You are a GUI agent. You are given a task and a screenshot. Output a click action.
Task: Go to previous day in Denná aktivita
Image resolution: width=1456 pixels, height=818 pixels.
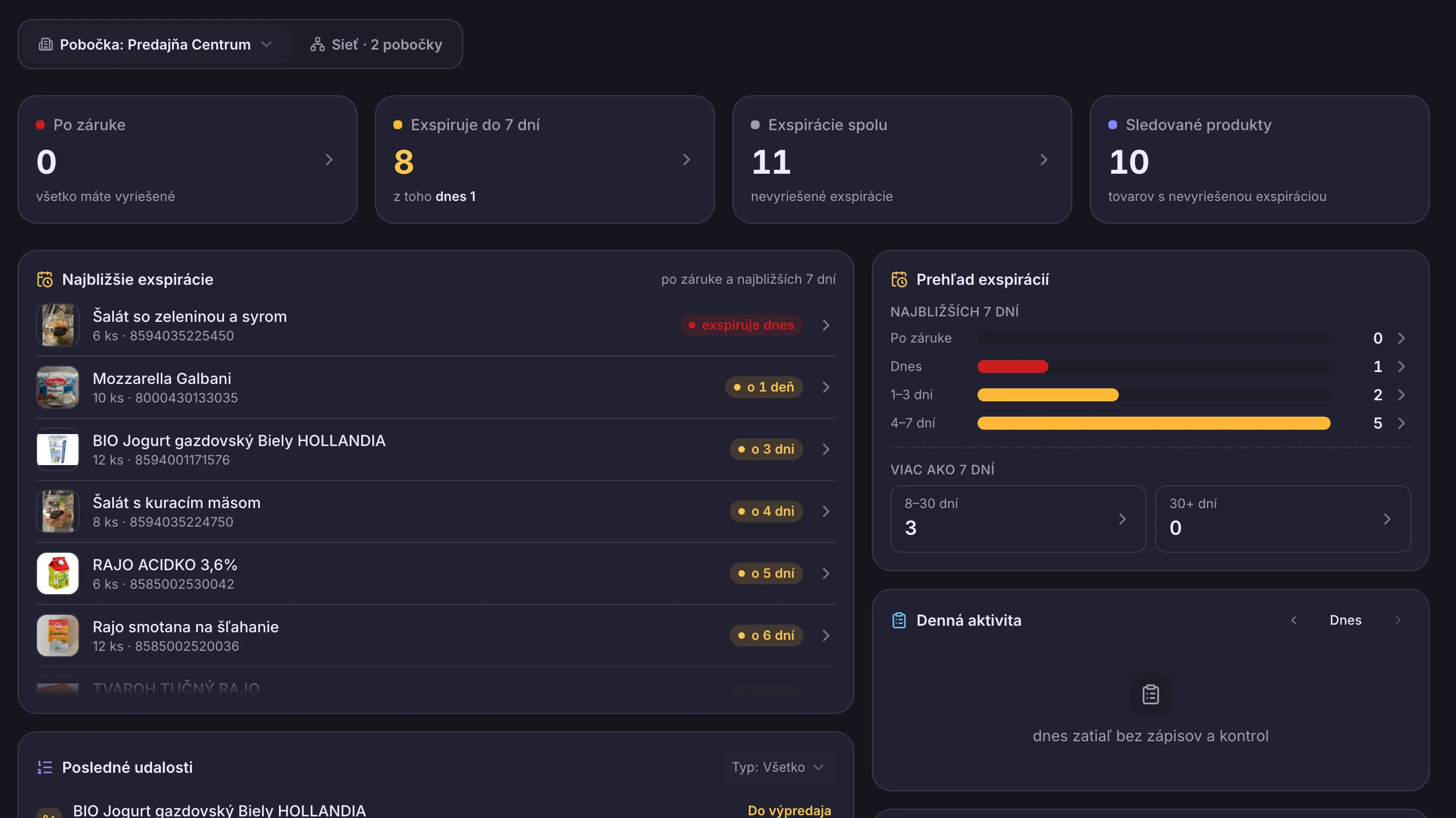pos(1293,620)
